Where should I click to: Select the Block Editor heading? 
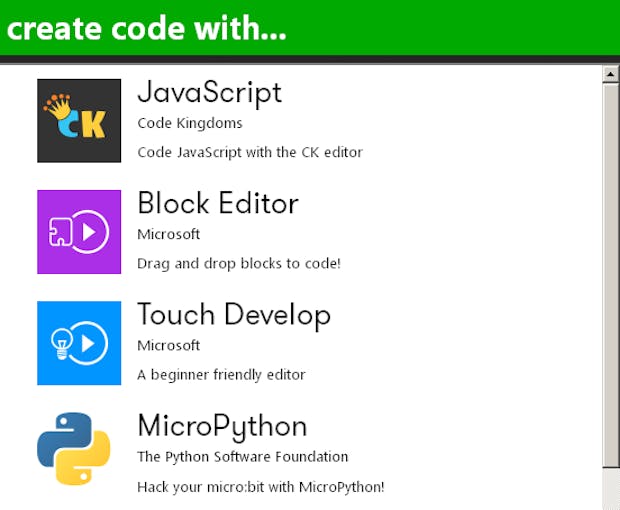(218, 203)
